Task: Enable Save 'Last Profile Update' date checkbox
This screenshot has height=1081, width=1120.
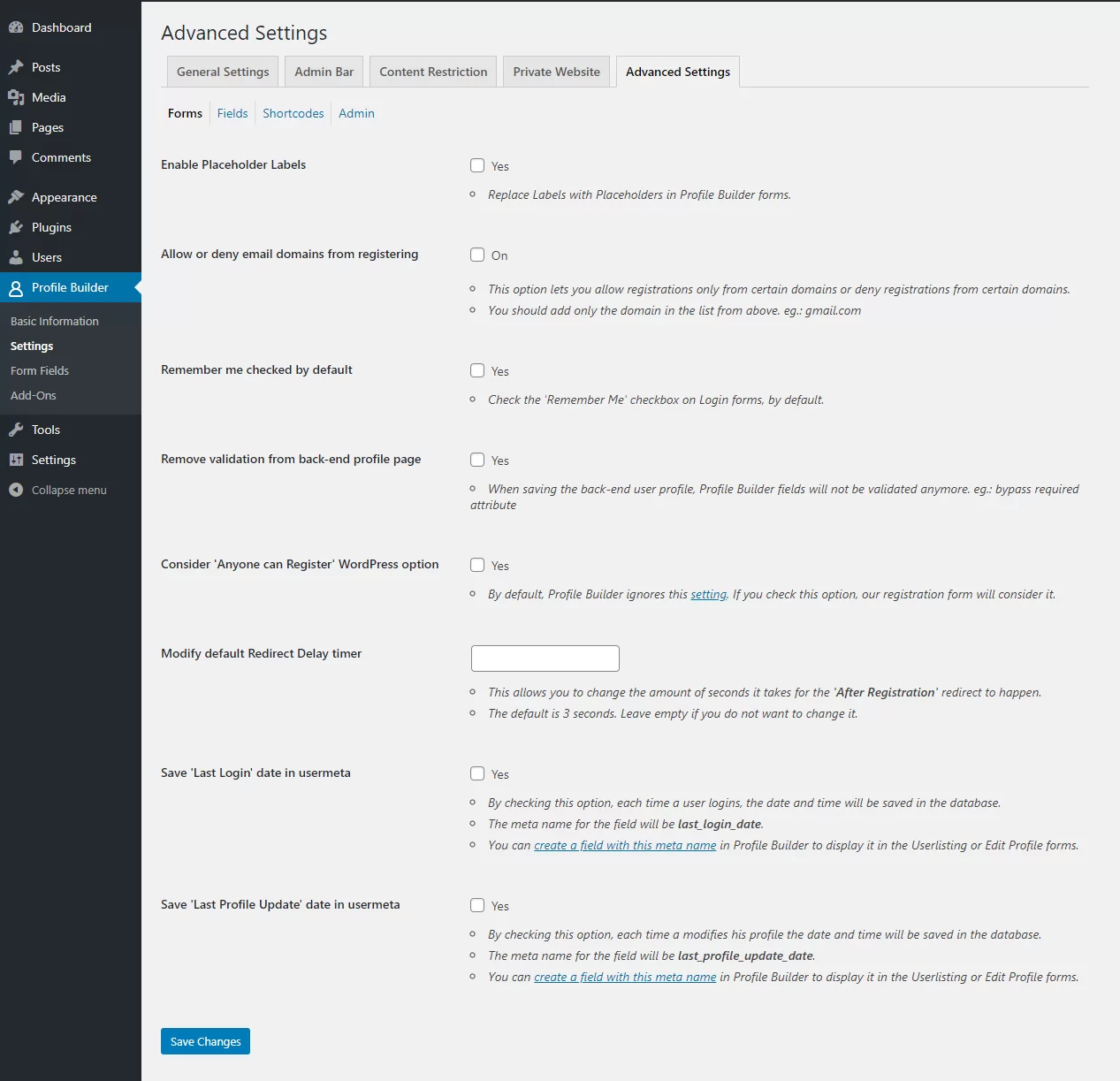Action: pos(477,905)
